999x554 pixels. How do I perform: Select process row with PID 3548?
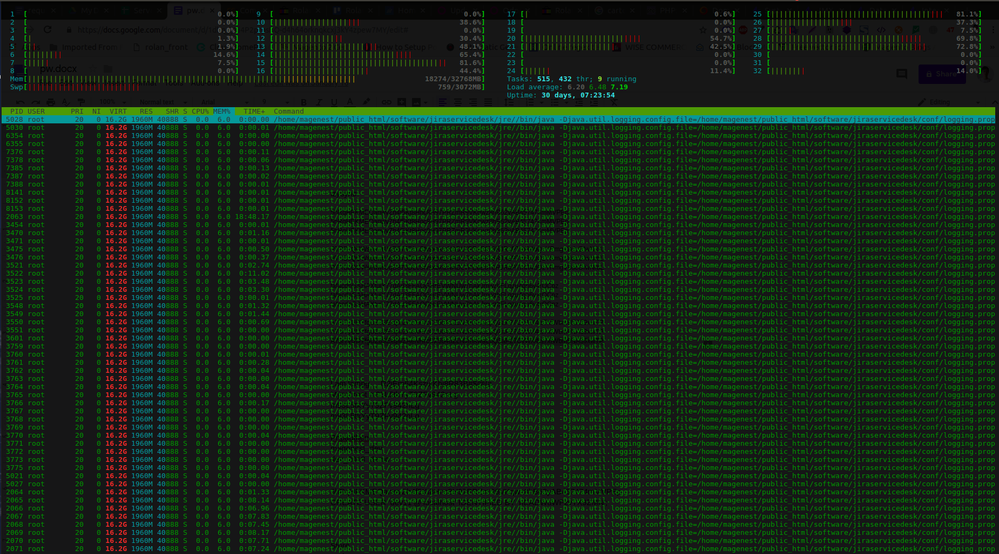[x=498, y=306]
